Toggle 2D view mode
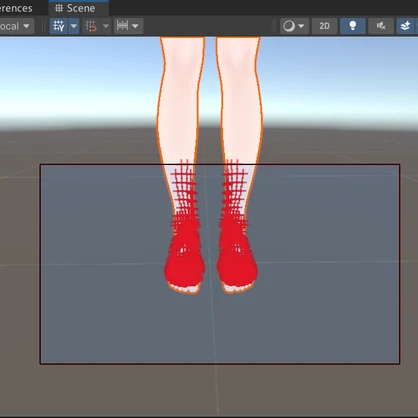 click(324, 26)
